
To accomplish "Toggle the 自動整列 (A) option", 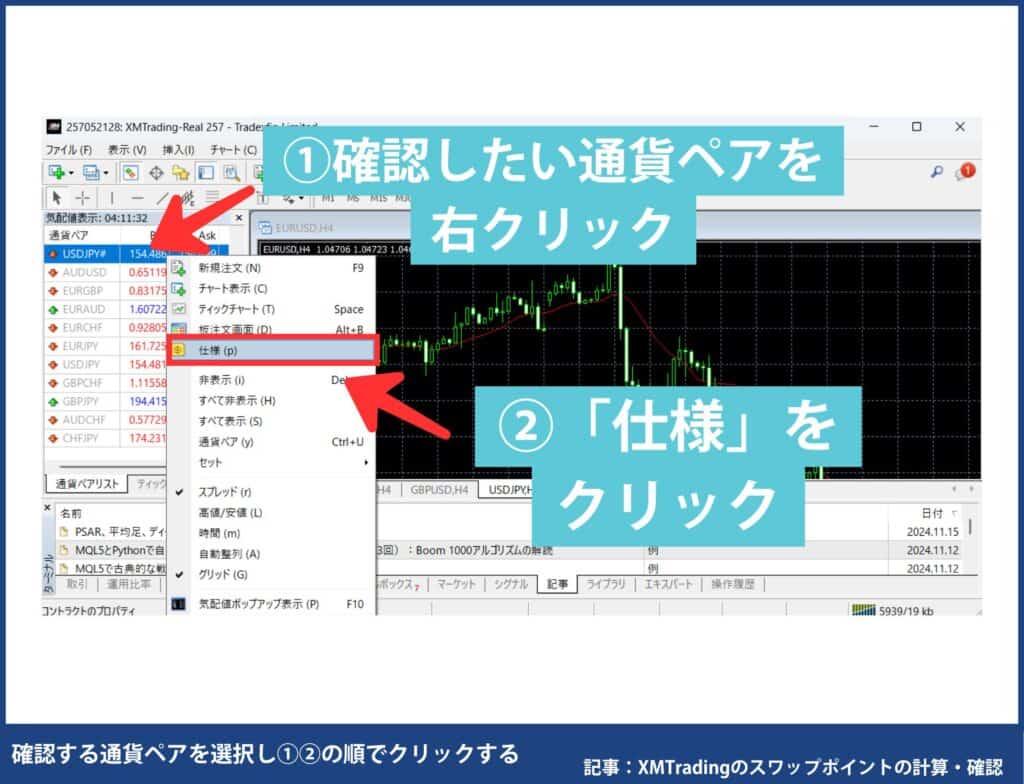I will click(x=271, y=553).
